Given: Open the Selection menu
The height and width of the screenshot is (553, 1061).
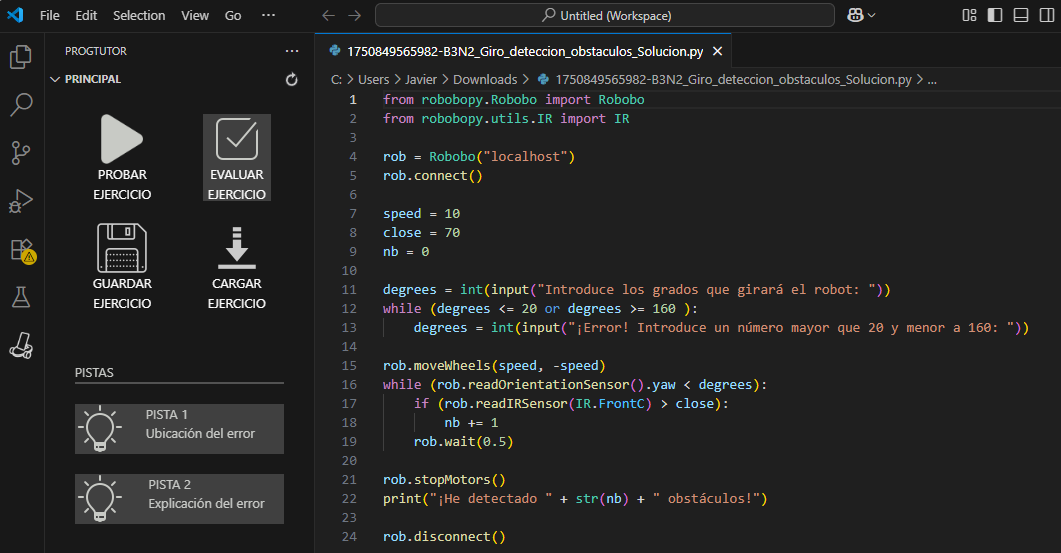Looking at the screenshot, I should pyautogui.click(x=139, y=15).
